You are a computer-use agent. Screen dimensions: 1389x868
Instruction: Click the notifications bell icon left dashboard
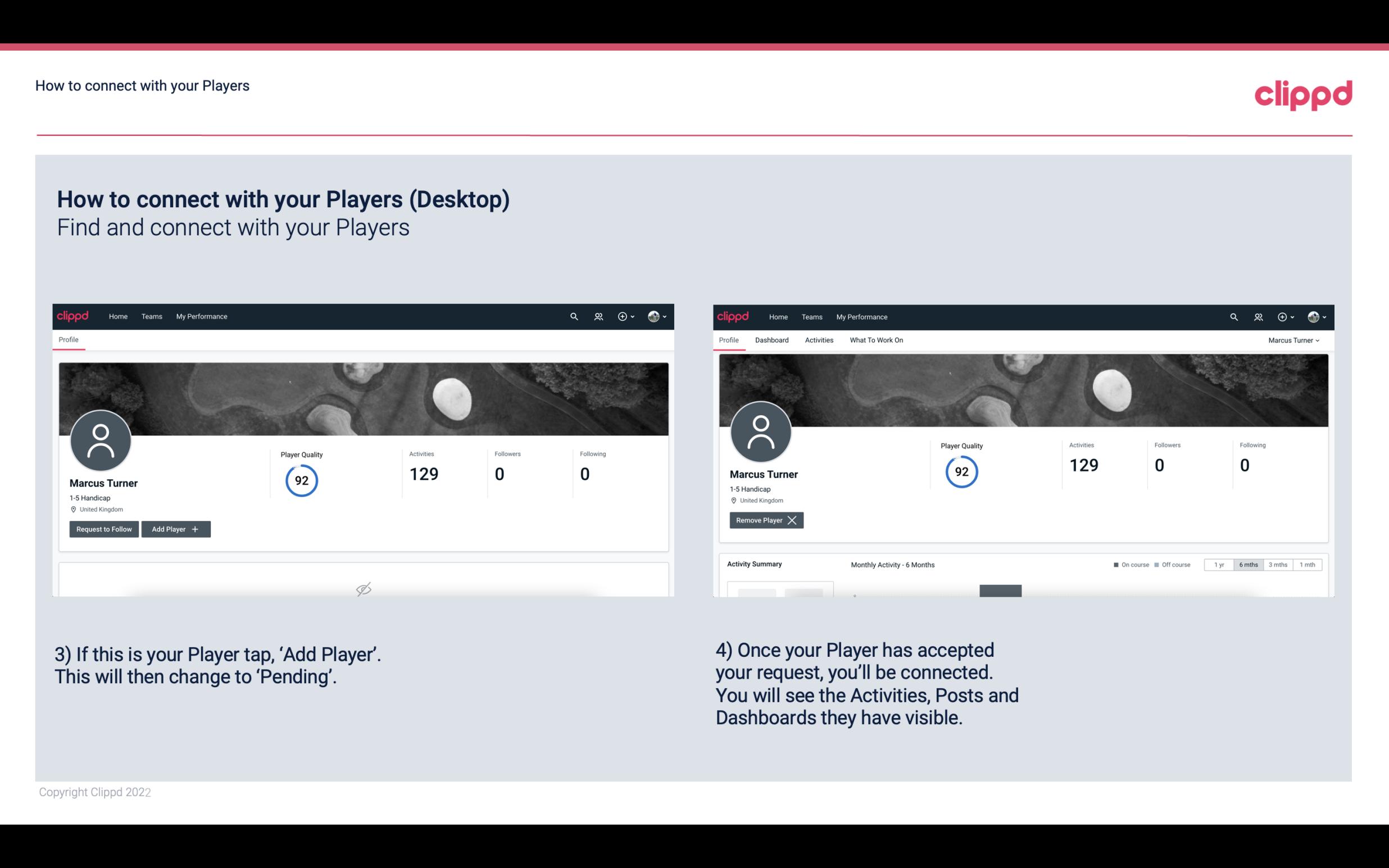(x=597, y=316)
